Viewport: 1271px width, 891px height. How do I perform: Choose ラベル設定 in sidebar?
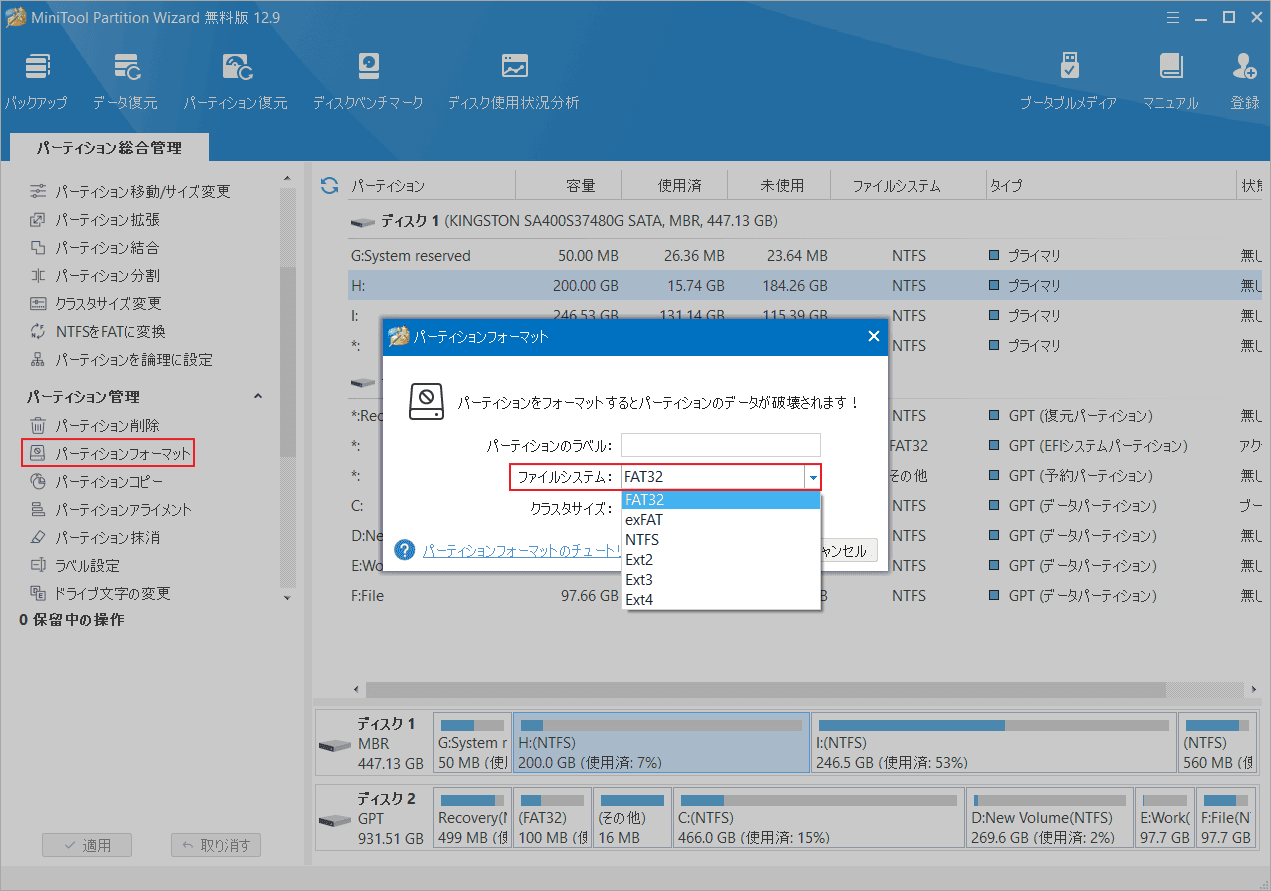tap(75, 565)
